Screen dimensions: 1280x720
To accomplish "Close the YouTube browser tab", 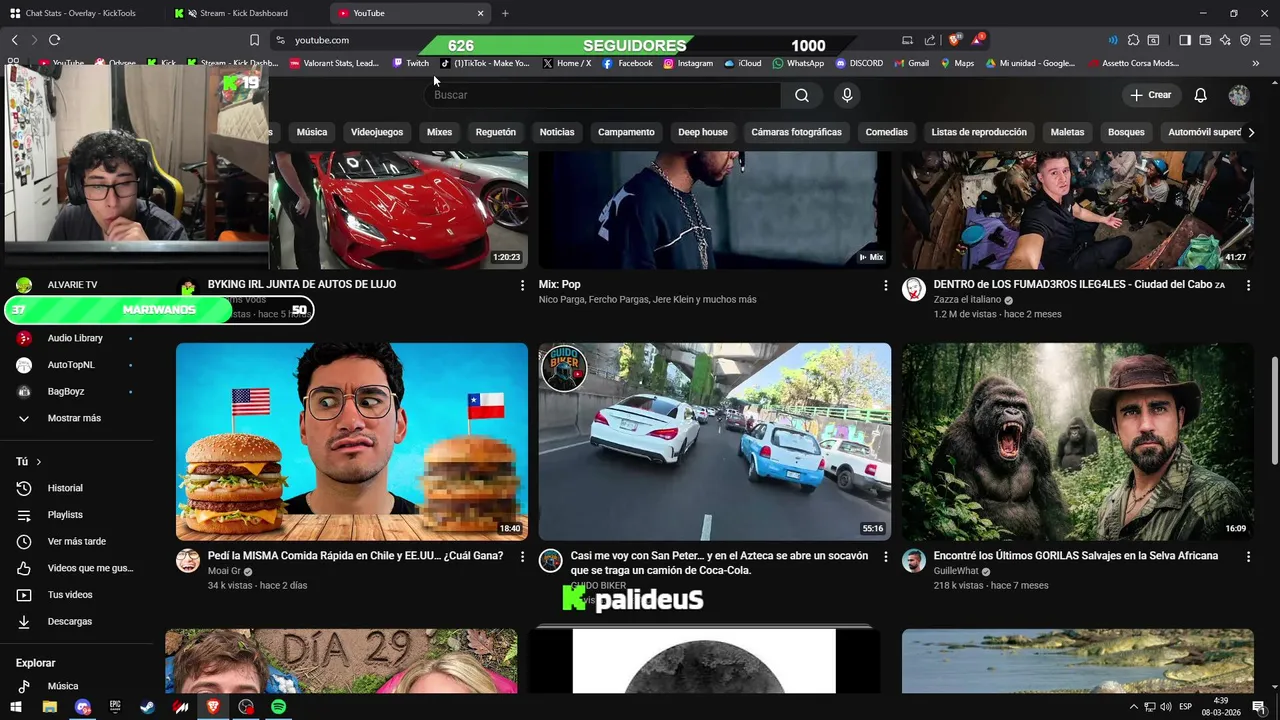I will 481,13.
